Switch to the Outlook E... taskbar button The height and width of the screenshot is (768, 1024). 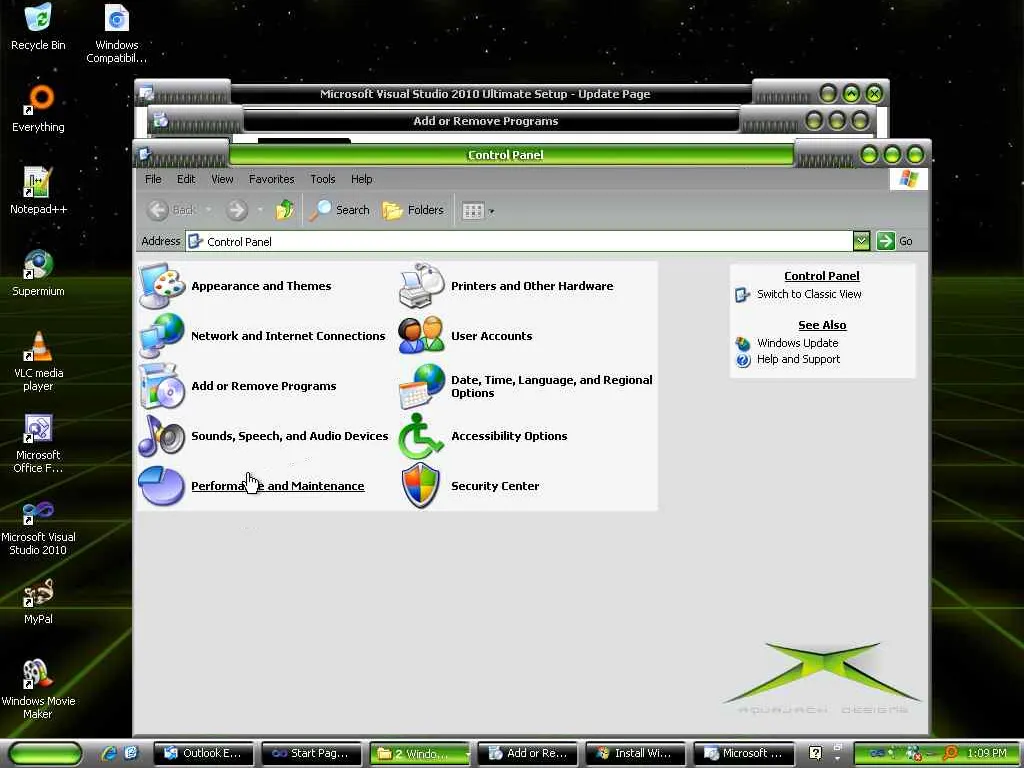pos(204,754)
